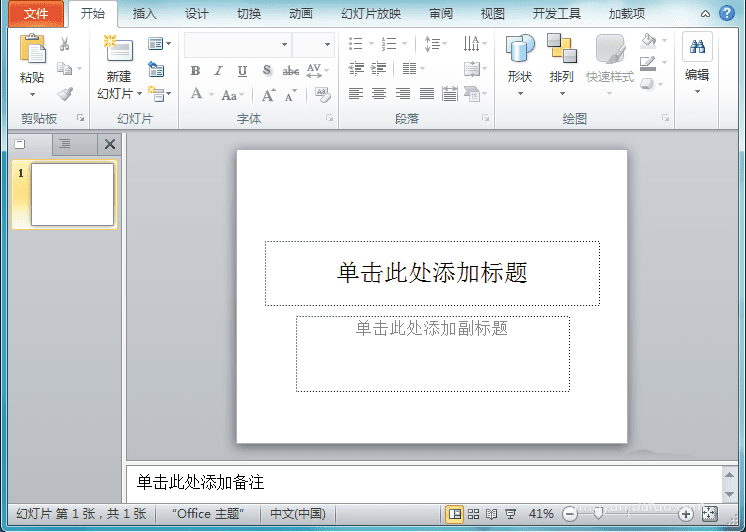The image size is (746, 532).
Task: Open the font name dropdown
Action: point(285,44)
